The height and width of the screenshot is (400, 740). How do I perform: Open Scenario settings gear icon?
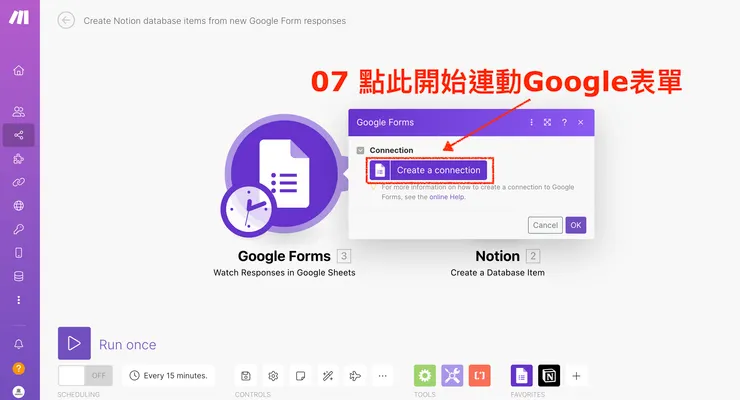pos(273,376)
